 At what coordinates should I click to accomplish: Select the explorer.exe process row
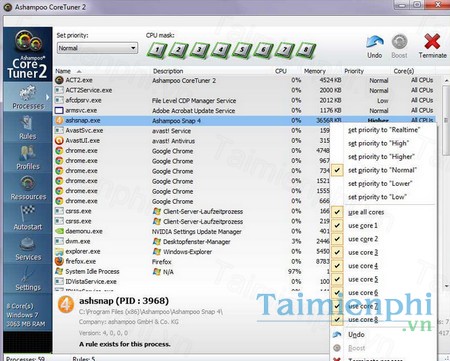[x=192, y=252]
